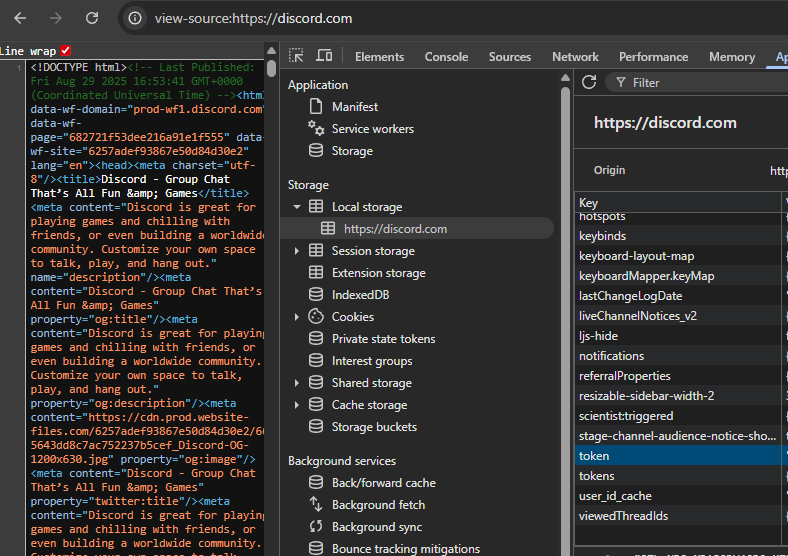Open Manifest in Application section

click(x=354, y=107)
